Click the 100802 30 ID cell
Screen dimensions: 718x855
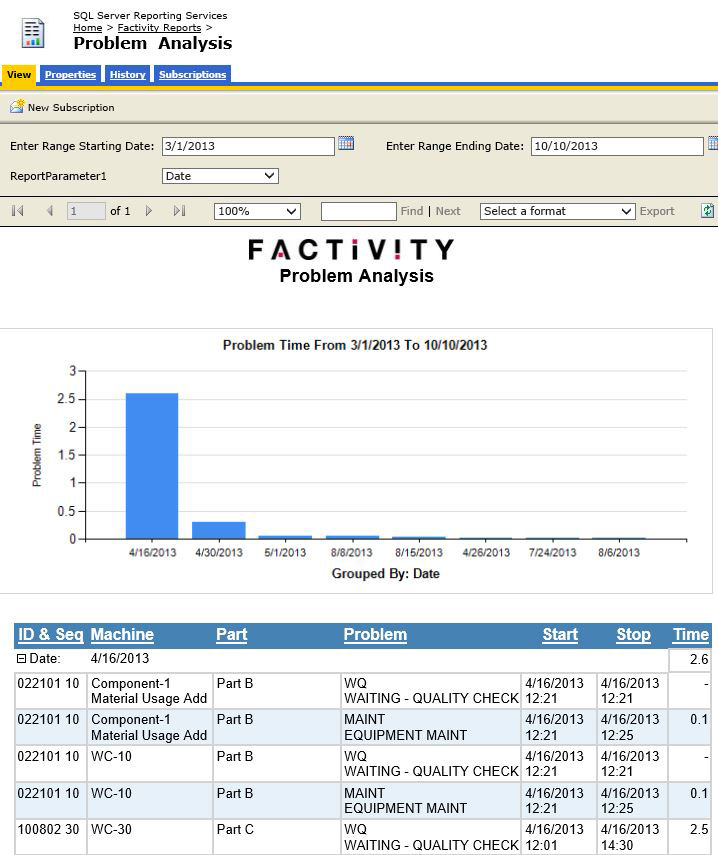pos(50,838)
